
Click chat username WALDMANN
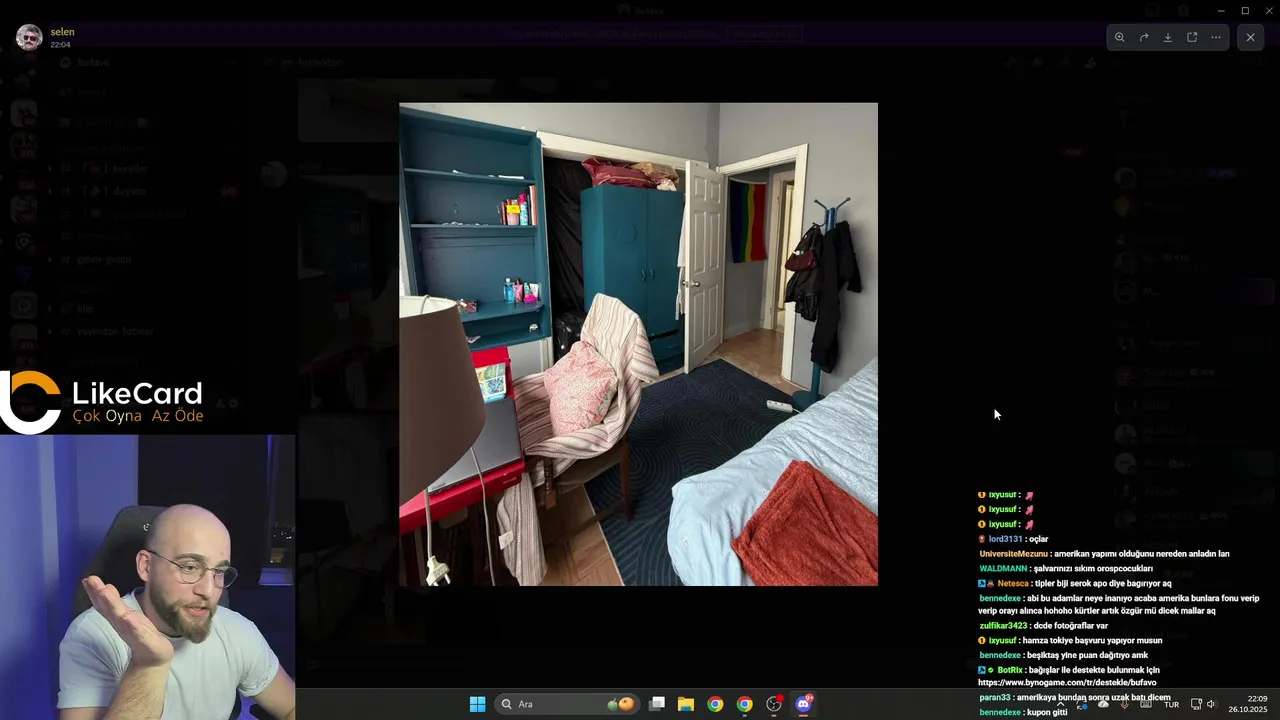coord(1003,569)
